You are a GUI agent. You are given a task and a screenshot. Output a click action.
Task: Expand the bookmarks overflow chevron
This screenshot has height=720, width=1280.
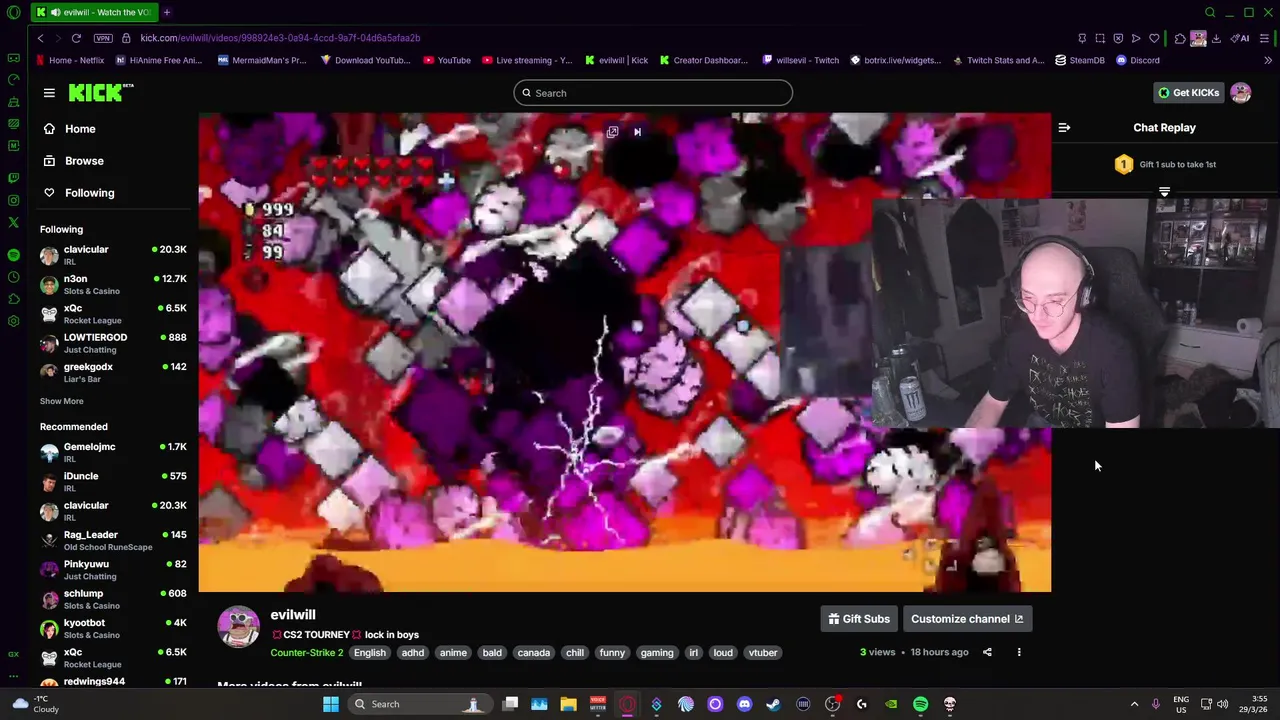1268,60
